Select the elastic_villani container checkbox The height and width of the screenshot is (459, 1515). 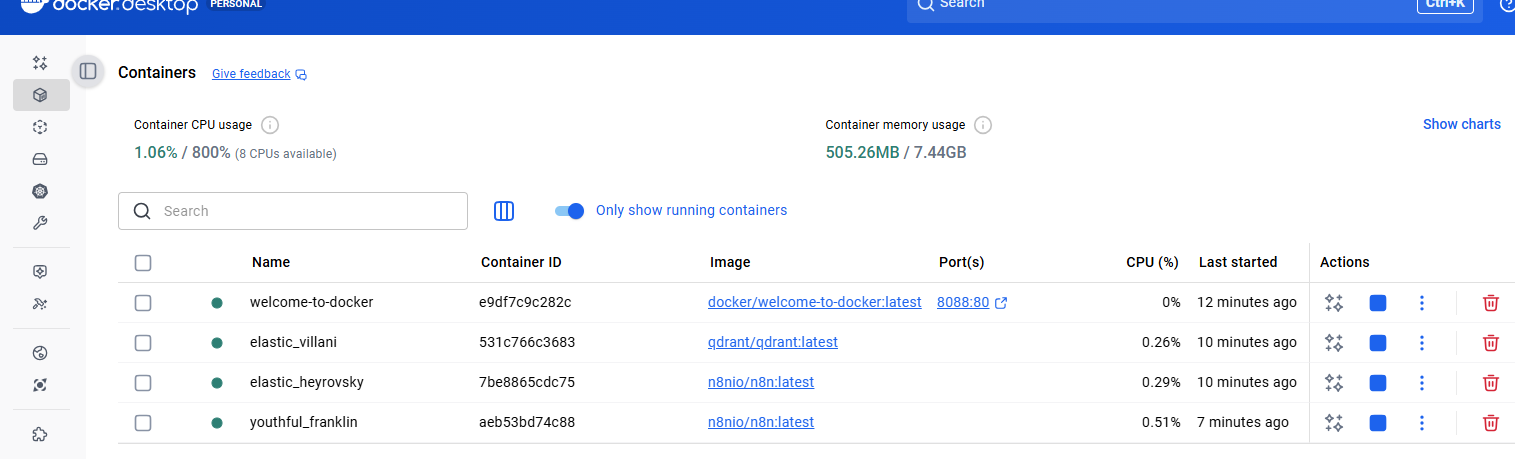143,343
